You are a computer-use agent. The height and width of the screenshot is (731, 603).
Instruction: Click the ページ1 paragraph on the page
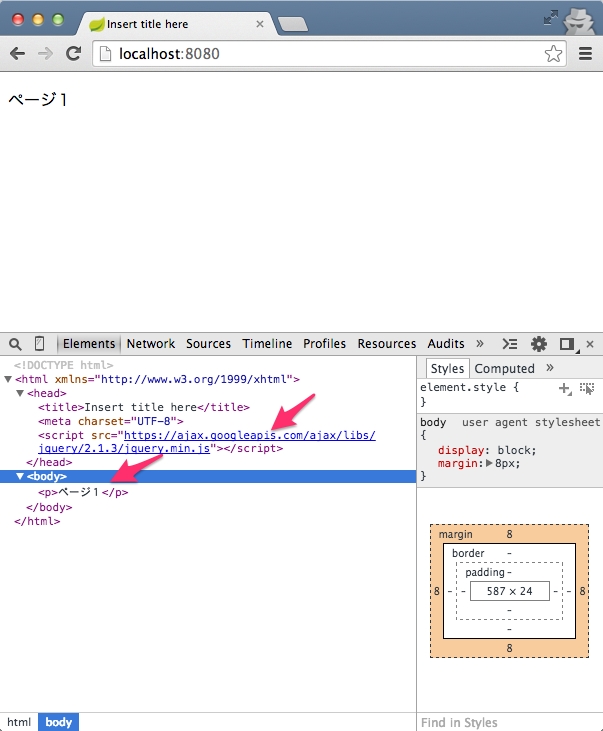coord(38,99)
